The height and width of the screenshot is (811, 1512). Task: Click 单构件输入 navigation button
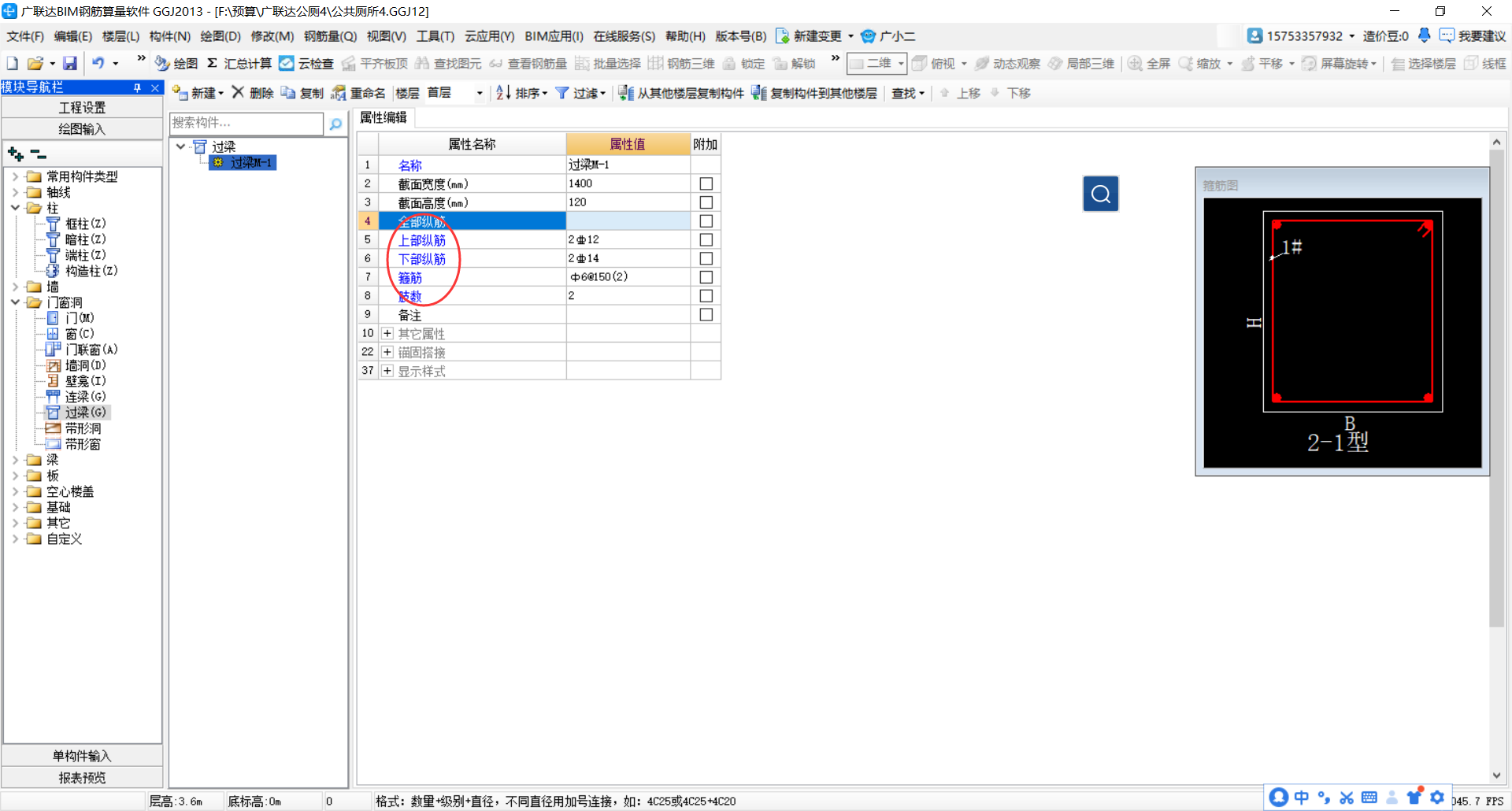[82, 756]
